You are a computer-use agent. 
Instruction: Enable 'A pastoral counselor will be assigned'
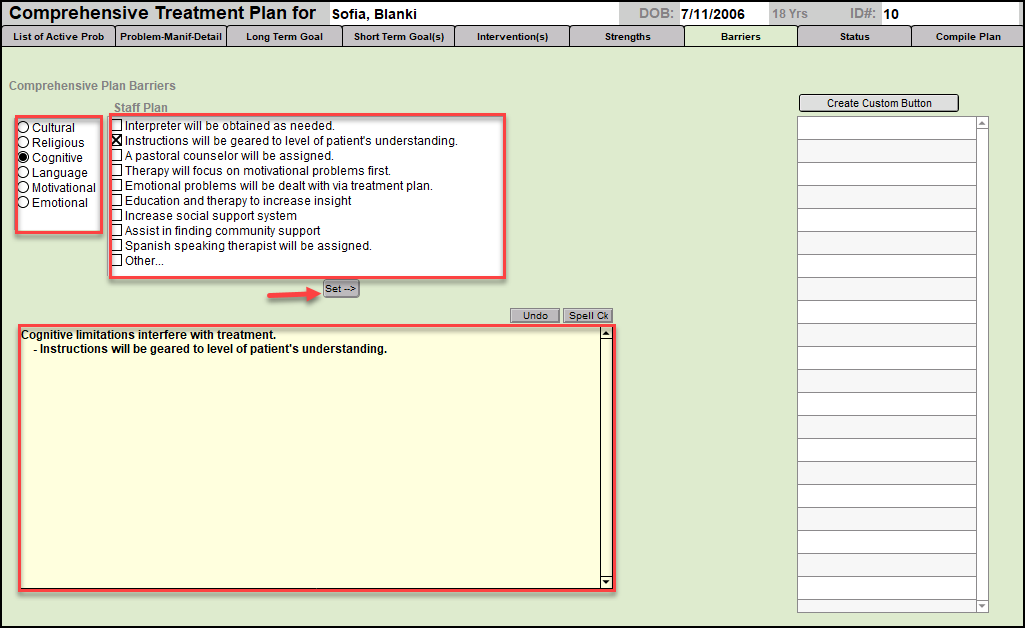pyautogui.click(x=117, y=156)
